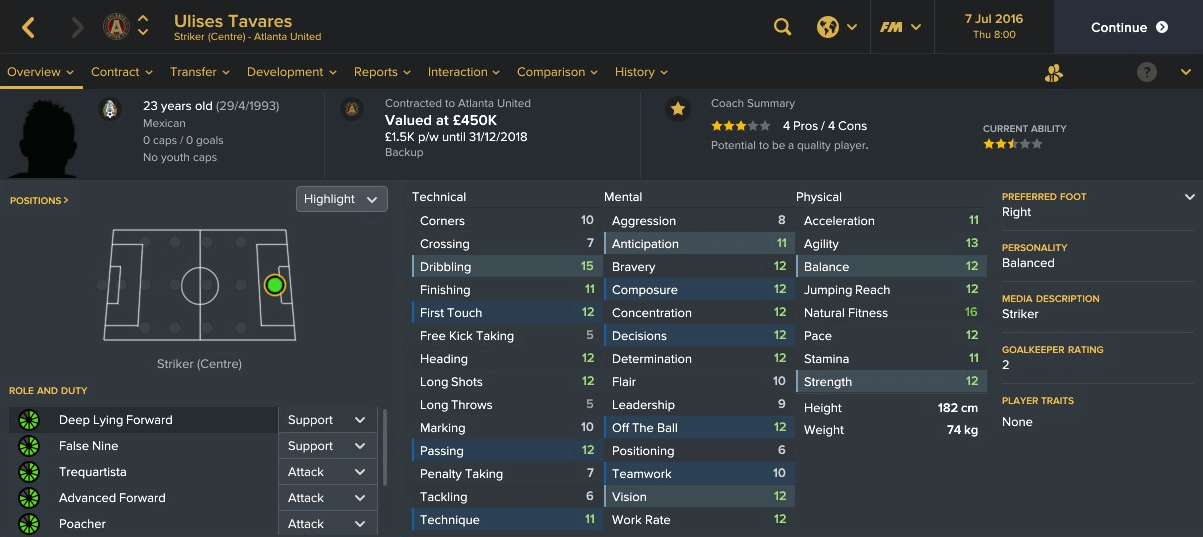Image resolution: width=1203 pixels, height=537 pixels.
Task: Go back with the yellow arrow
Action: (28, 28)
